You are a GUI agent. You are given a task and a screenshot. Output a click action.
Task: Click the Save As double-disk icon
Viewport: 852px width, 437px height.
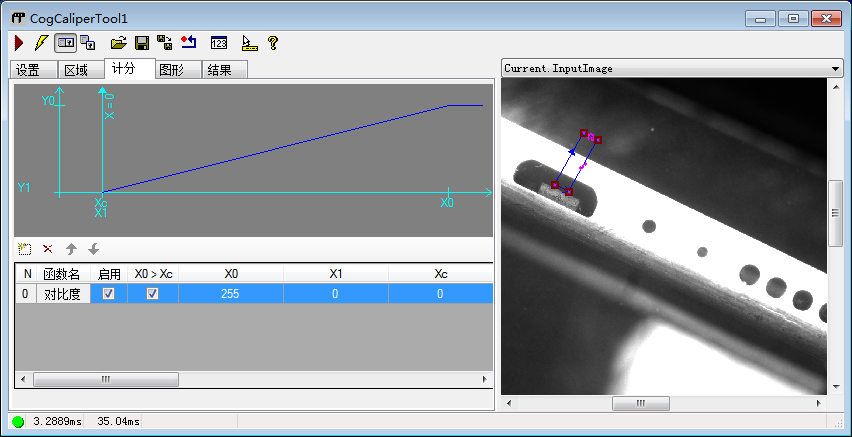point(164,43)
